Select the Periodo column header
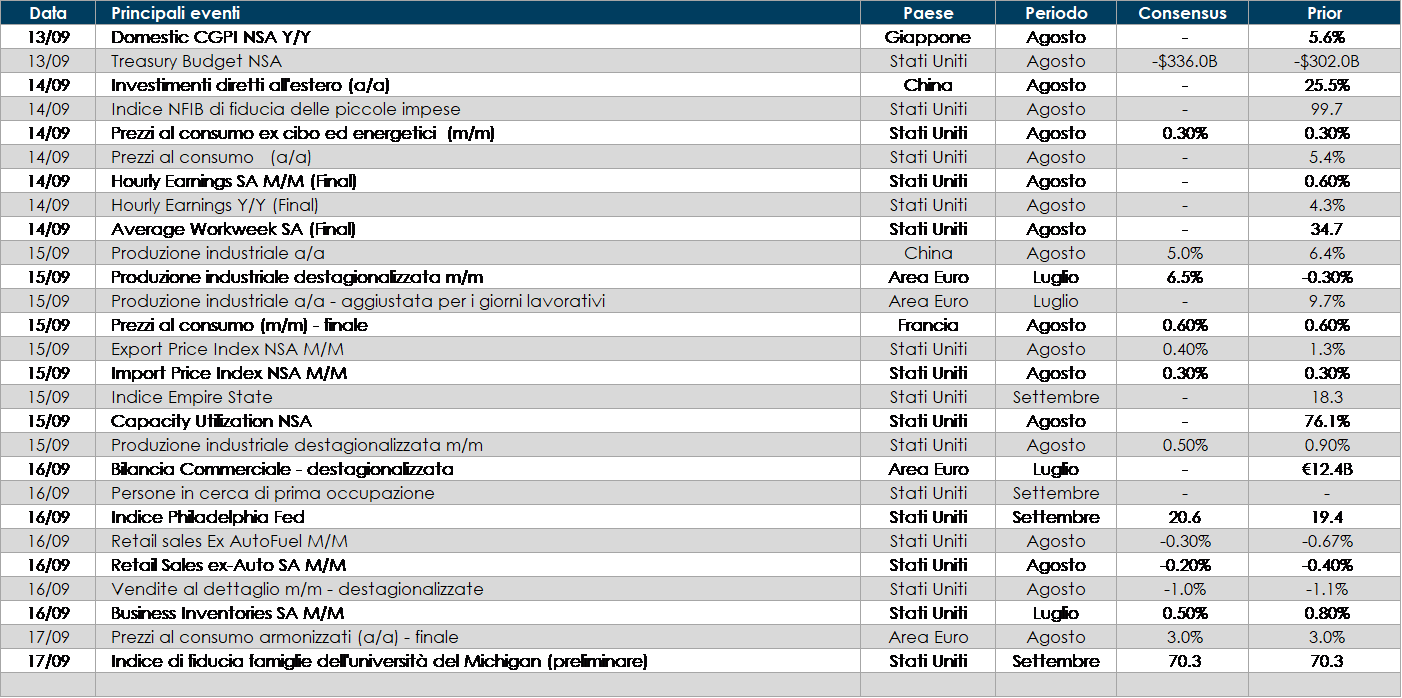1402x698 pixels. point(1055,13)
